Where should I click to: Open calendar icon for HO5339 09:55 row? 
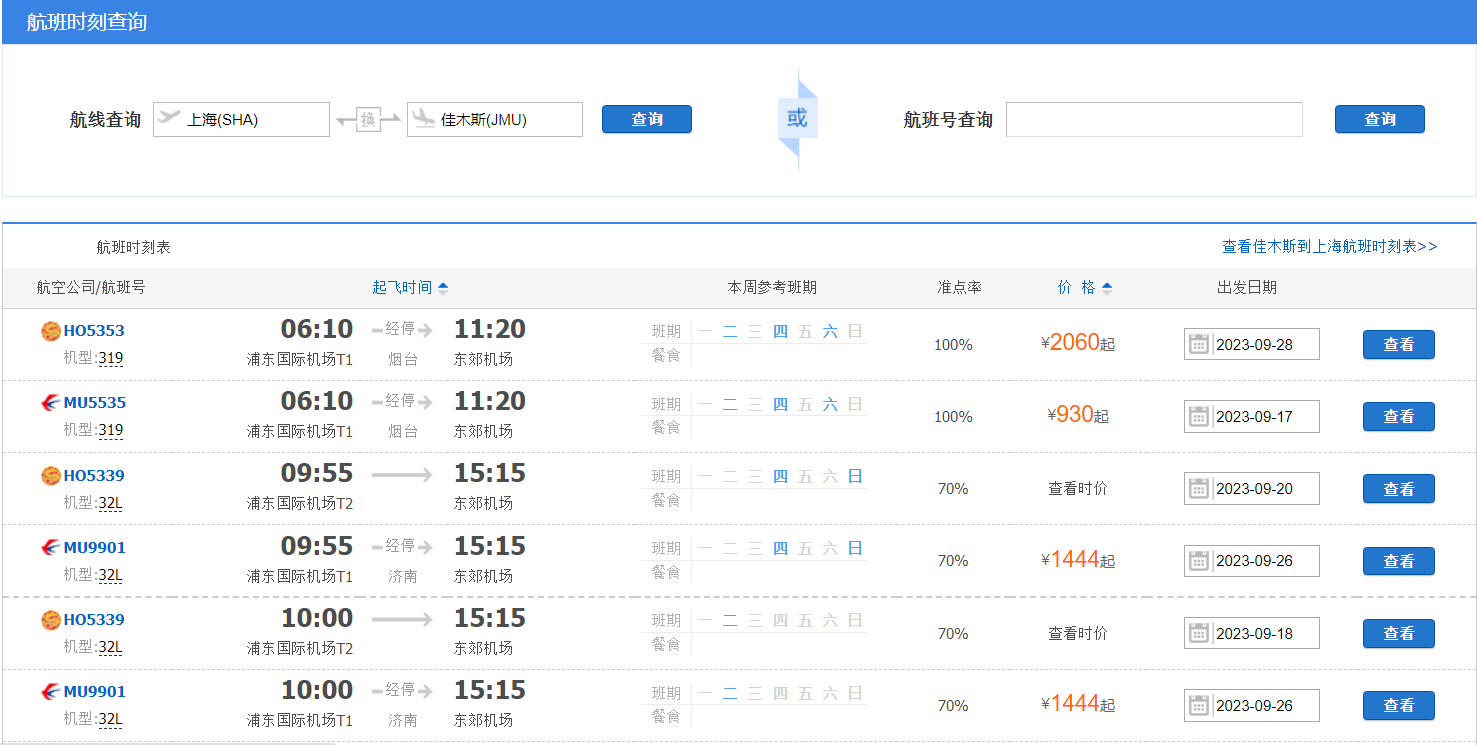pos(1199,489)
